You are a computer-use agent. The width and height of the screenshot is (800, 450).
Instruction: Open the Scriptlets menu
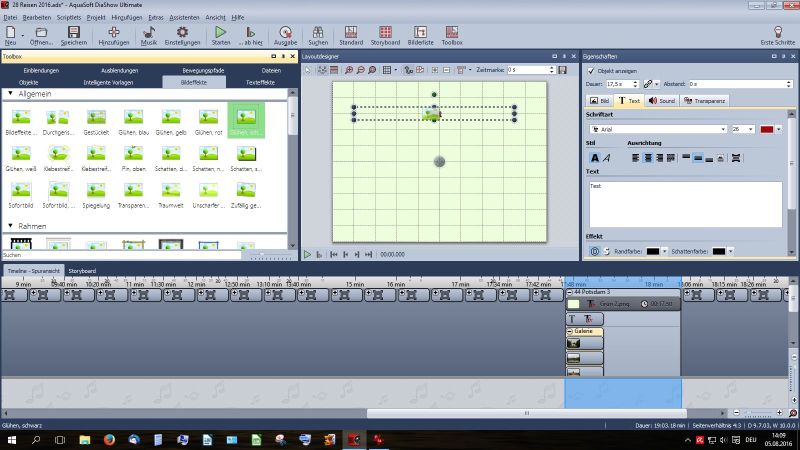69,17
